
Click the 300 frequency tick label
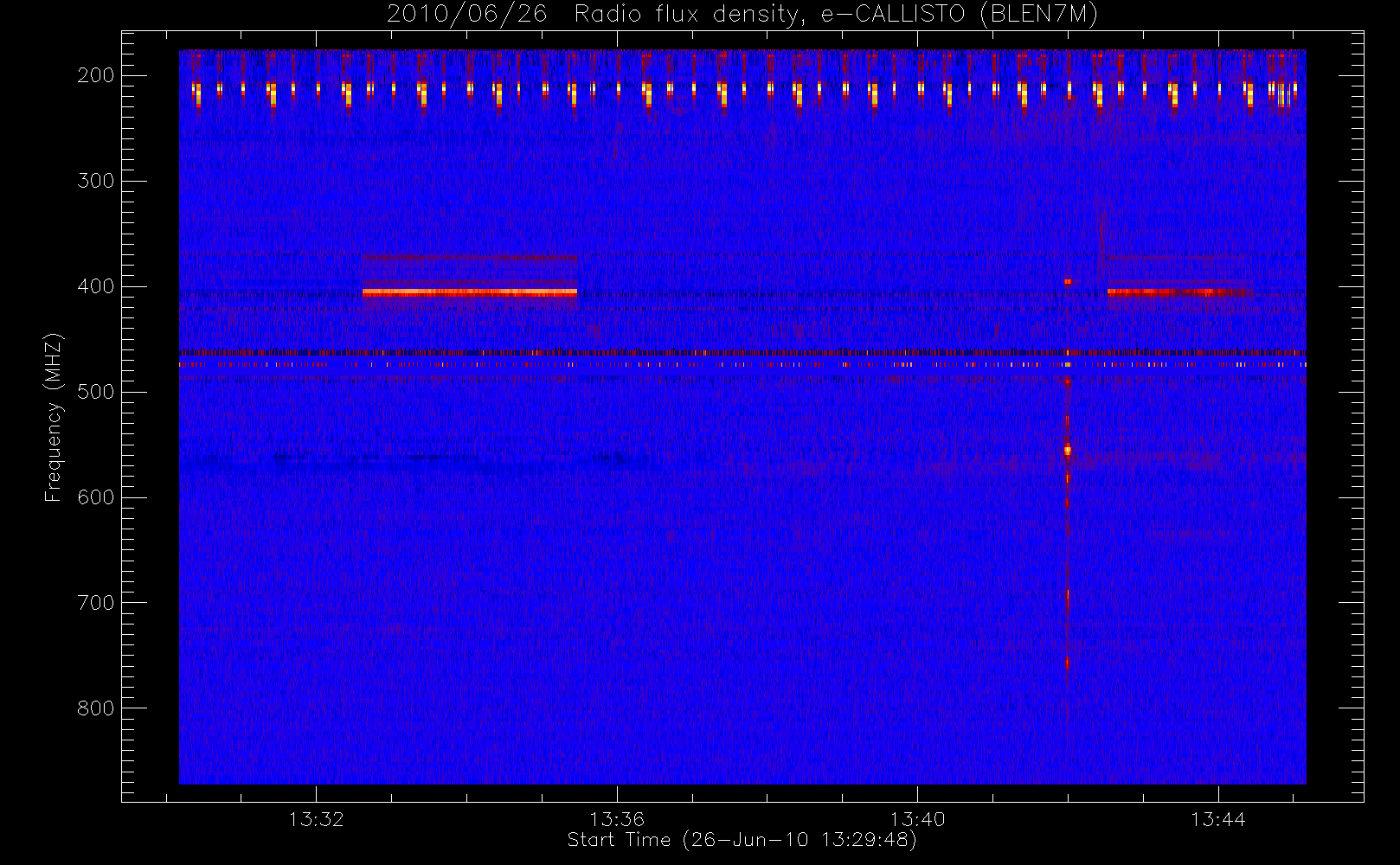pos(95,181)
